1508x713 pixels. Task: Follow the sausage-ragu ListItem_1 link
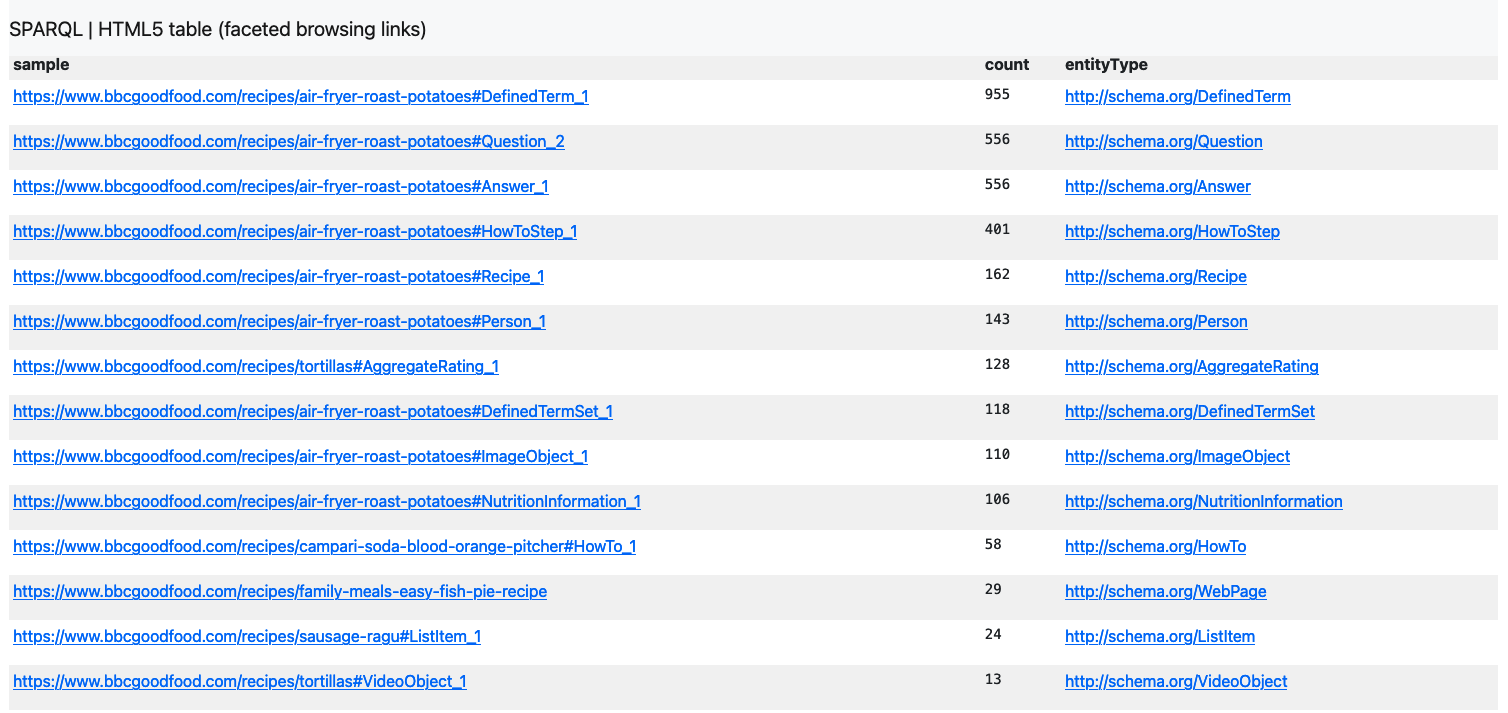tap(247, 637)
